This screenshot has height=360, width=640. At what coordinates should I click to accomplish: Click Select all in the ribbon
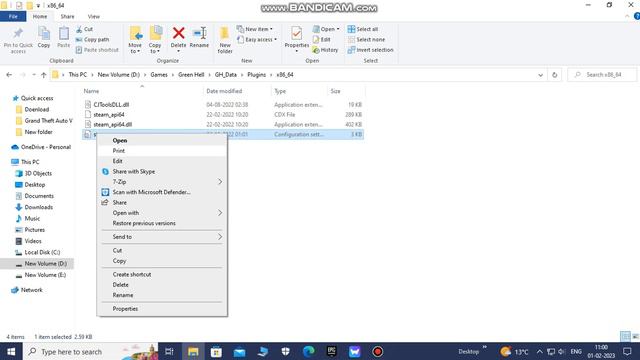coord(362,29)
